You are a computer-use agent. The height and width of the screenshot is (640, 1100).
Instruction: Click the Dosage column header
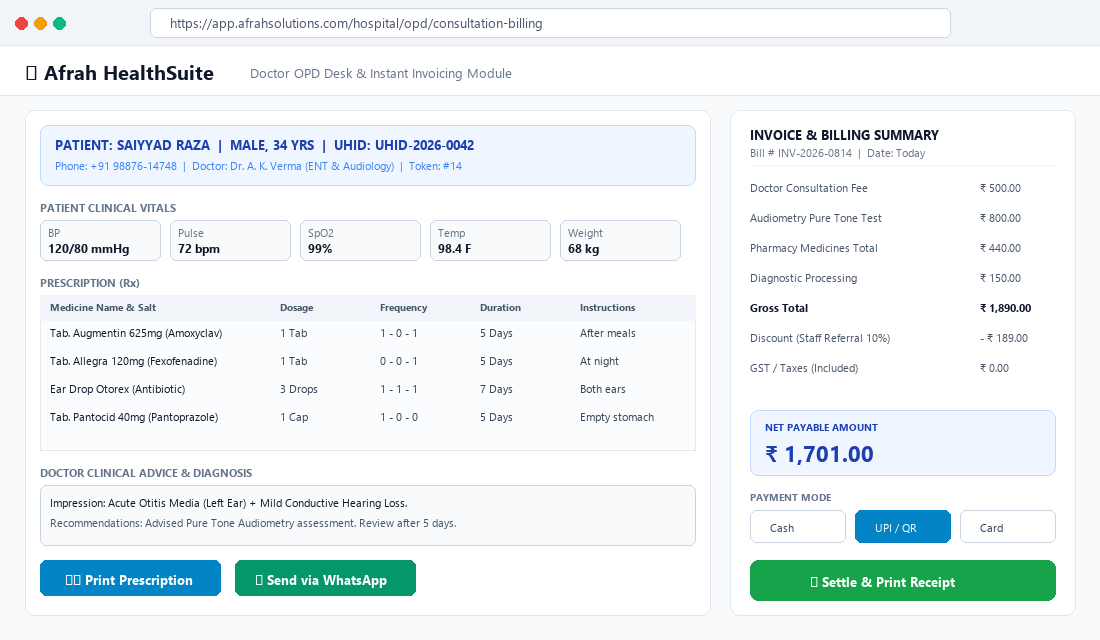coord(297,307)
